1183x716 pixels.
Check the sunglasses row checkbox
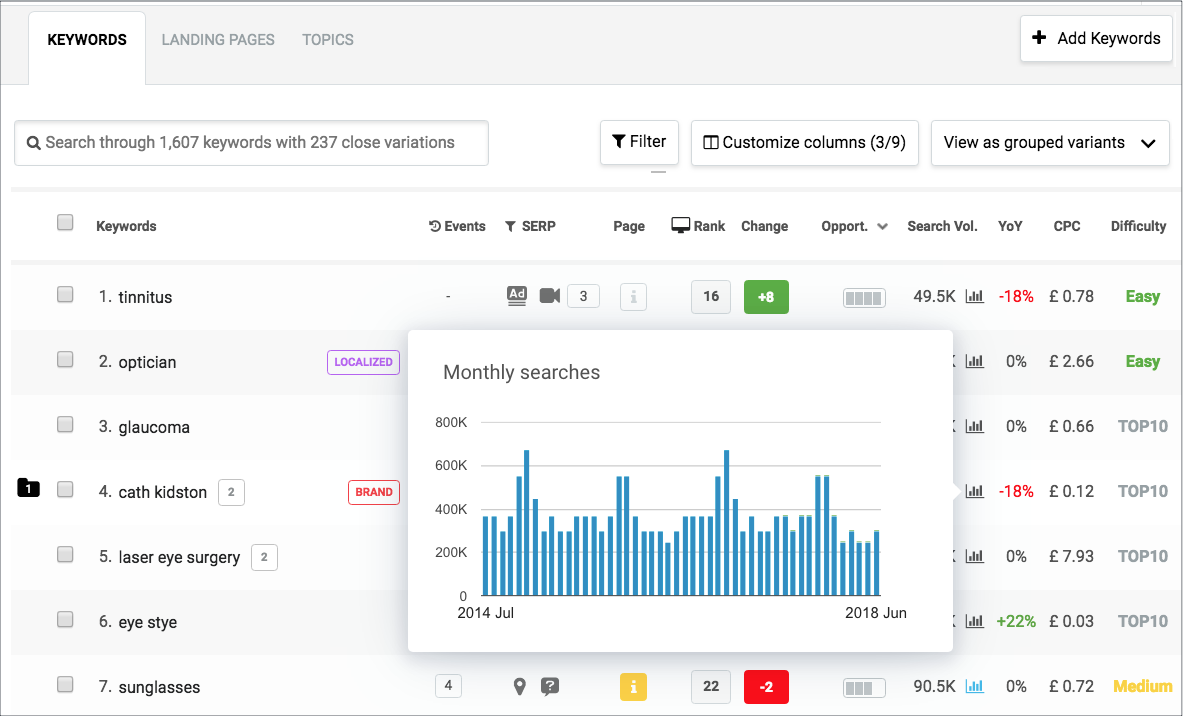point(65,684)
